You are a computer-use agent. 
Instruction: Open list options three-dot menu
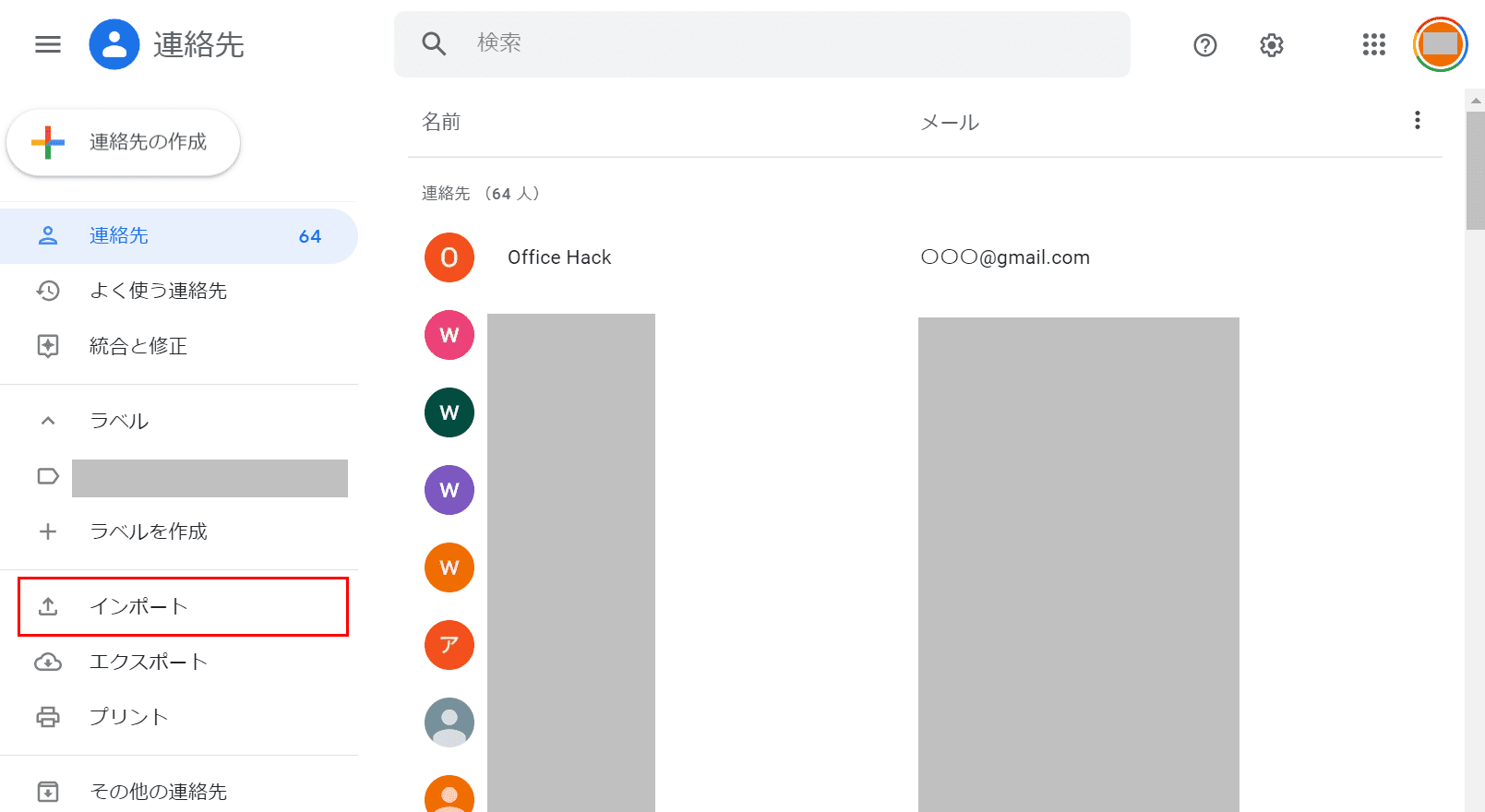point(1418,120)
